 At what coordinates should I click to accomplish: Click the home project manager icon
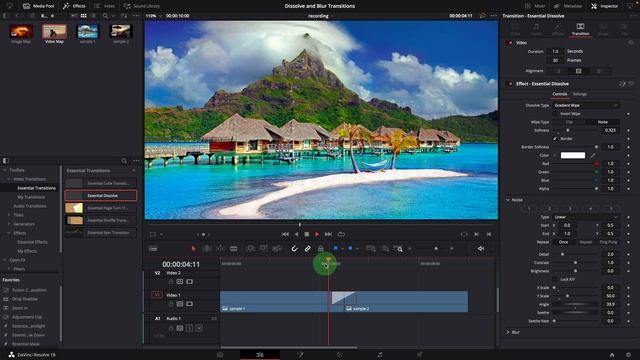[x=612, y=355]
